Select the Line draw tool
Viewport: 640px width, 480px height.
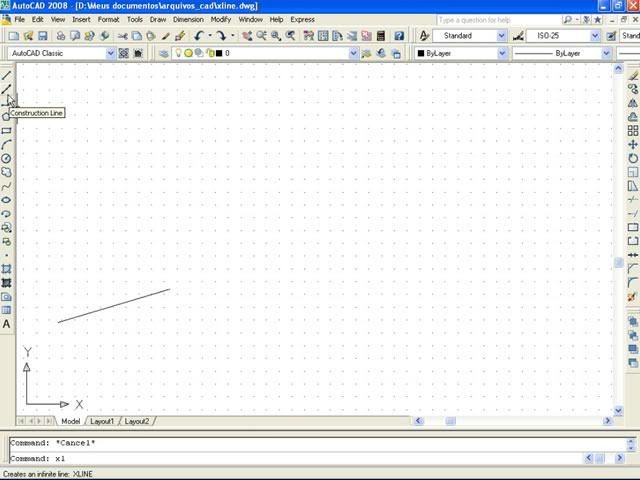(7, 75)
